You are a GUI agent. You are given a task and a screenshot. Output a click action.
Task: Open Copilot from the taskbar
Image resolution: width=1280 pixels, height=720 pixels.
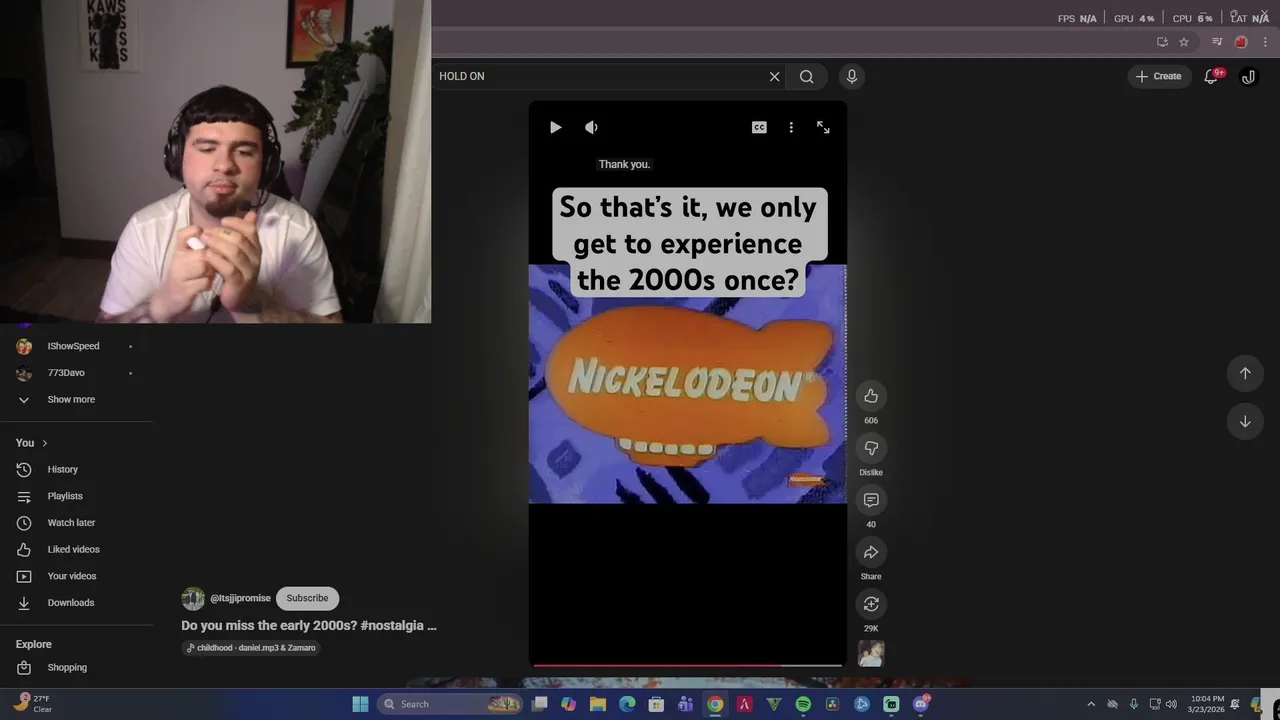(x=569, y=704)
